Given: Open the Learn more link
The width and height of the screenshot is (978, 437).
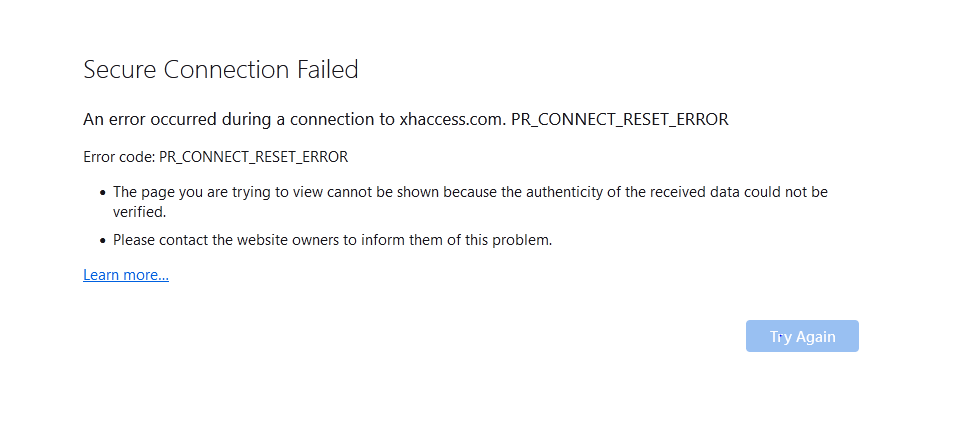Looking at the screenshot, I should coord(126,275).
